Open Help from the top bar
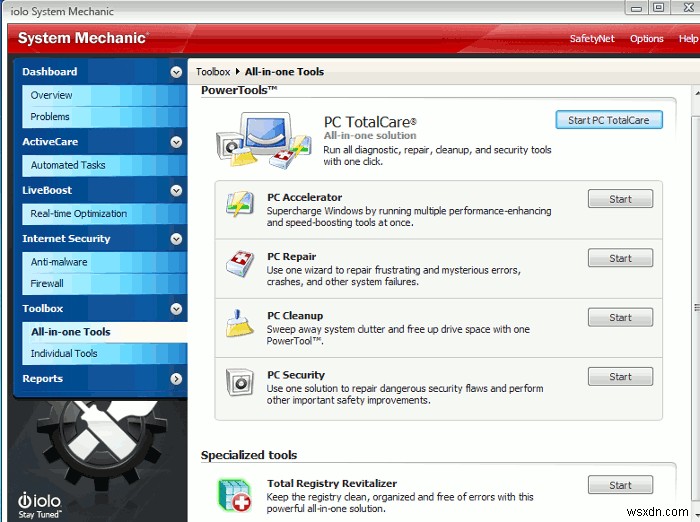This screenshot has height=522, width=700. (688, 39)
